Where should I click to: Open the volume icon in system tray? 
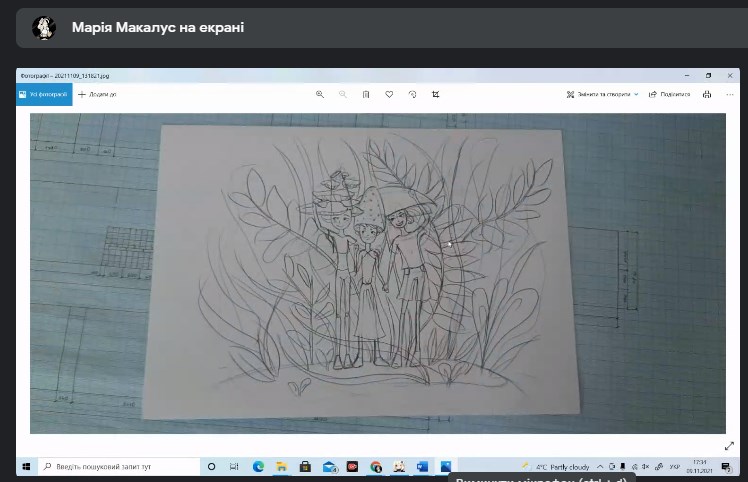645,467
